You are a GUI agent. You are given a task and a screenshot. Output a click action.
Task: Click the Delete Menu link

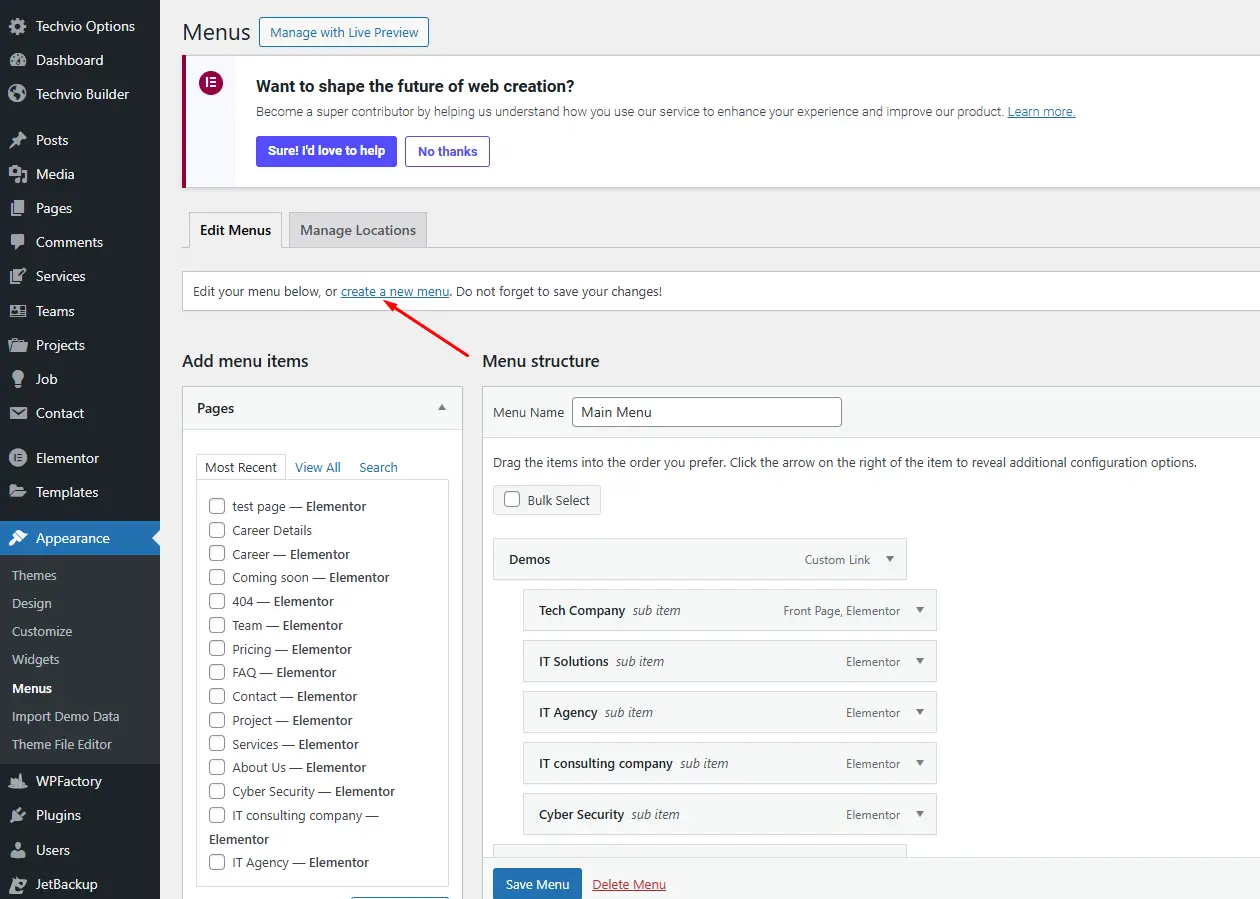tap(629, 884)
